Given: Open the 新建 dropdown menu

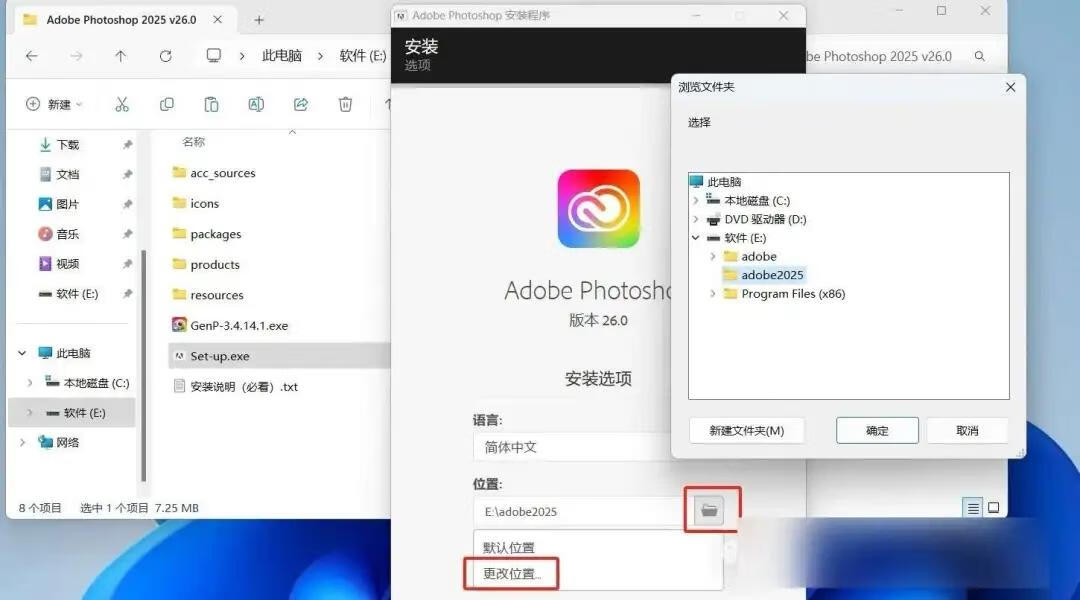Looking at the screenshot, I should click(x=54, y=104).
